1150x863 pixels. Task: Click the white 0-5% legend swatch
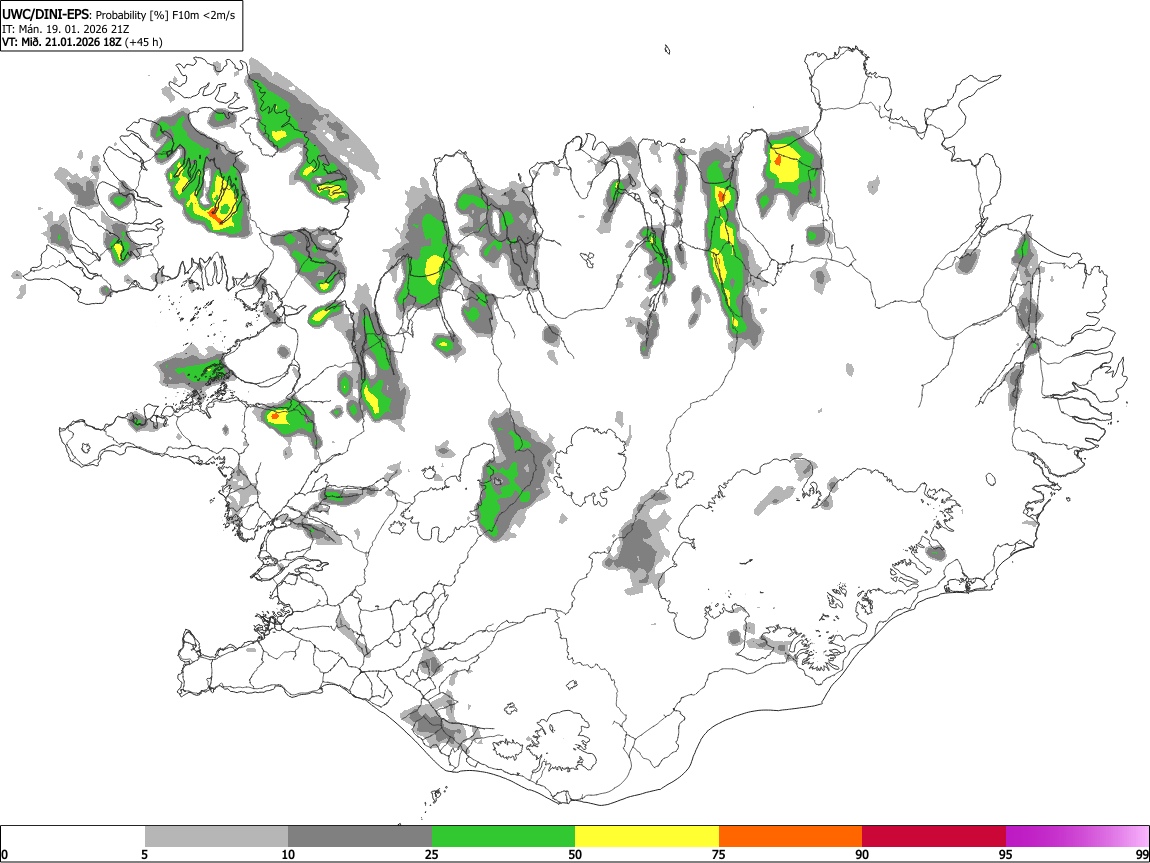coord(73,837)
